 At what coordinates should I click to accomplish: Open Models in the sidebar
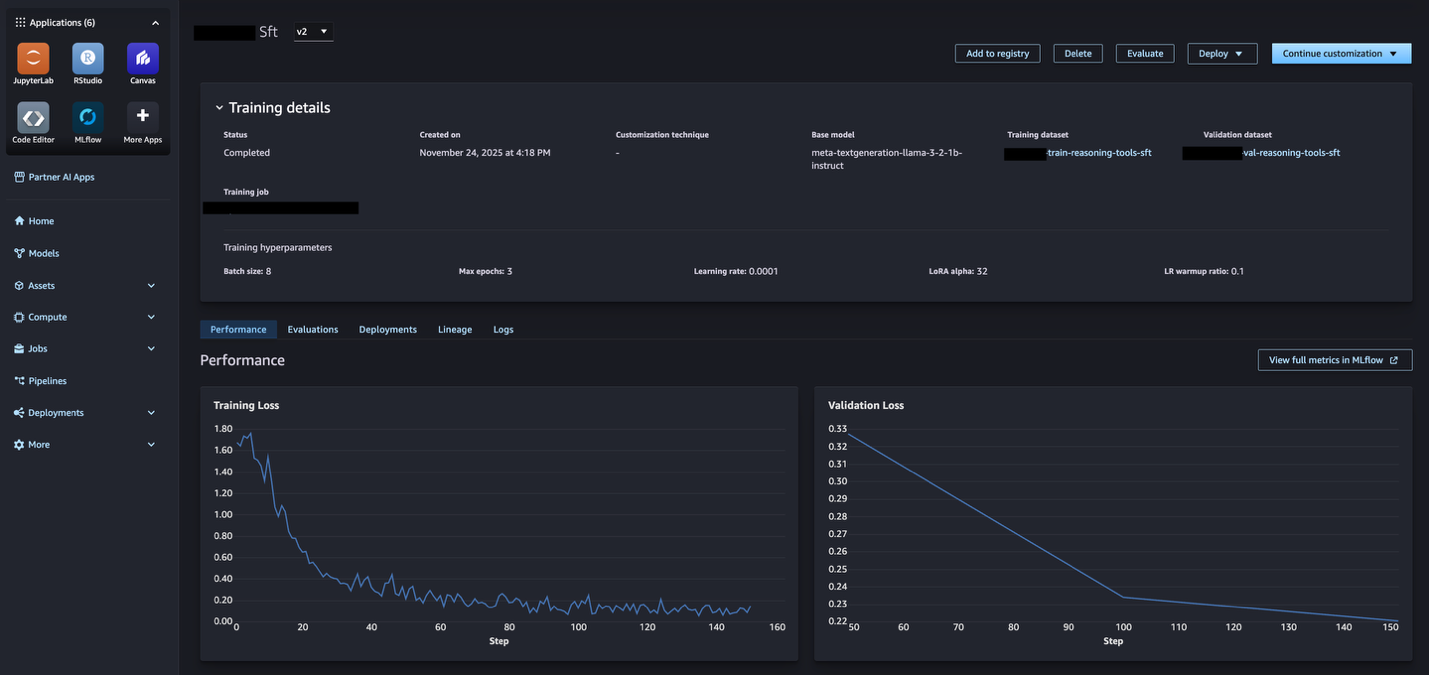(43, 253)
